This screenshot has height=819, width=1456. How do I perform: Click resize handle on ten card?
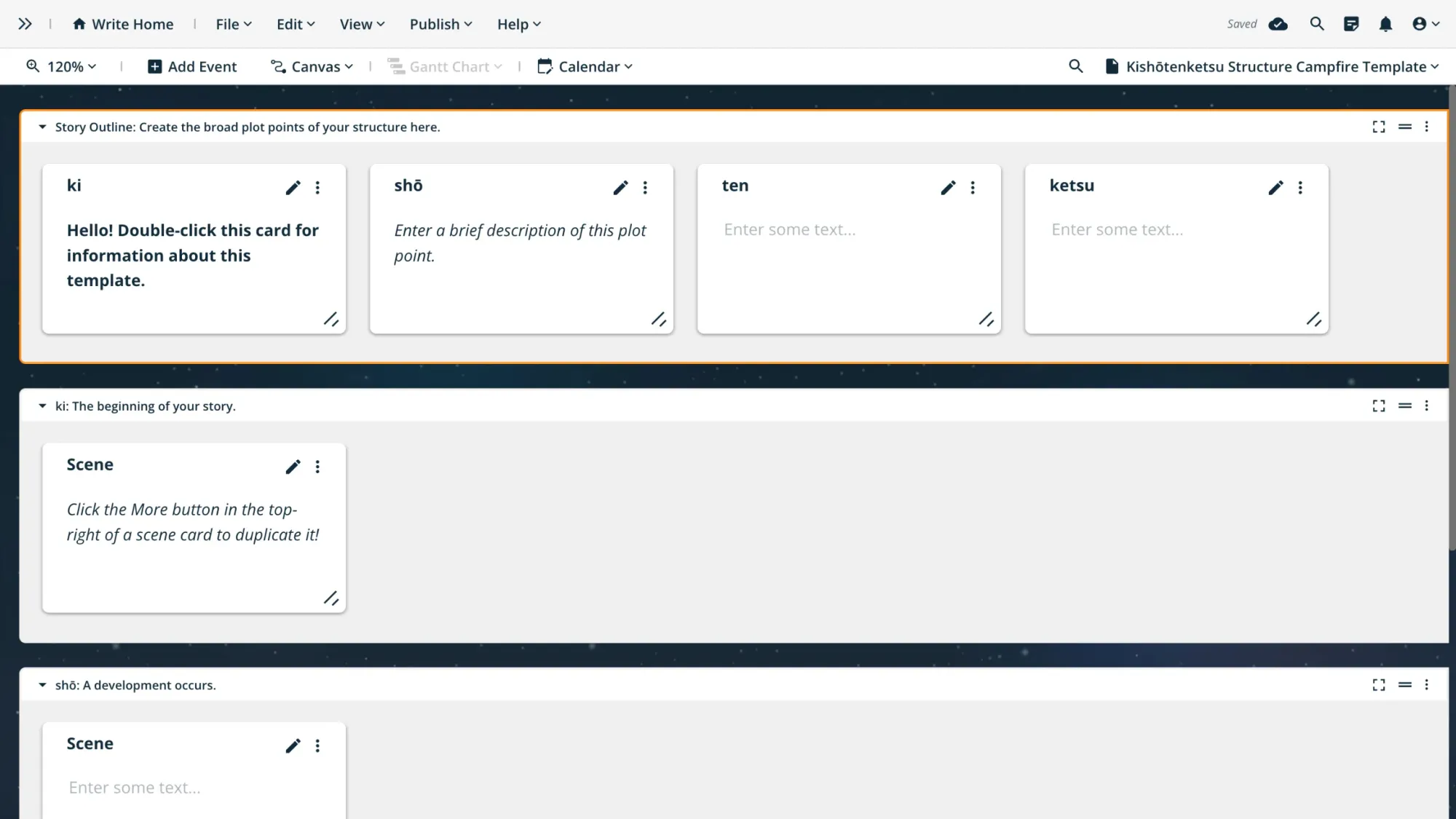click(x=986, y=319)
